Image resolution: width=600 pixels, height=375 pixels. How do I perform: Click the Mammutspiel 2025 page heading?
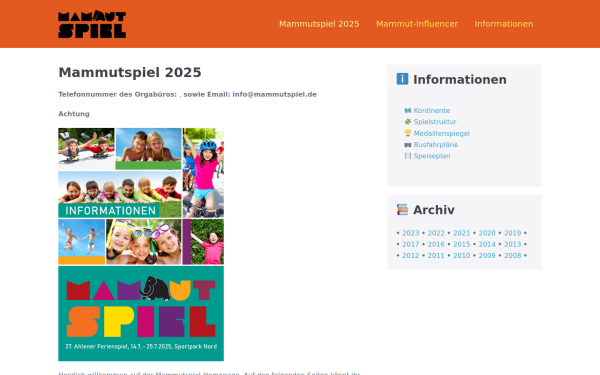pos(130,72)
